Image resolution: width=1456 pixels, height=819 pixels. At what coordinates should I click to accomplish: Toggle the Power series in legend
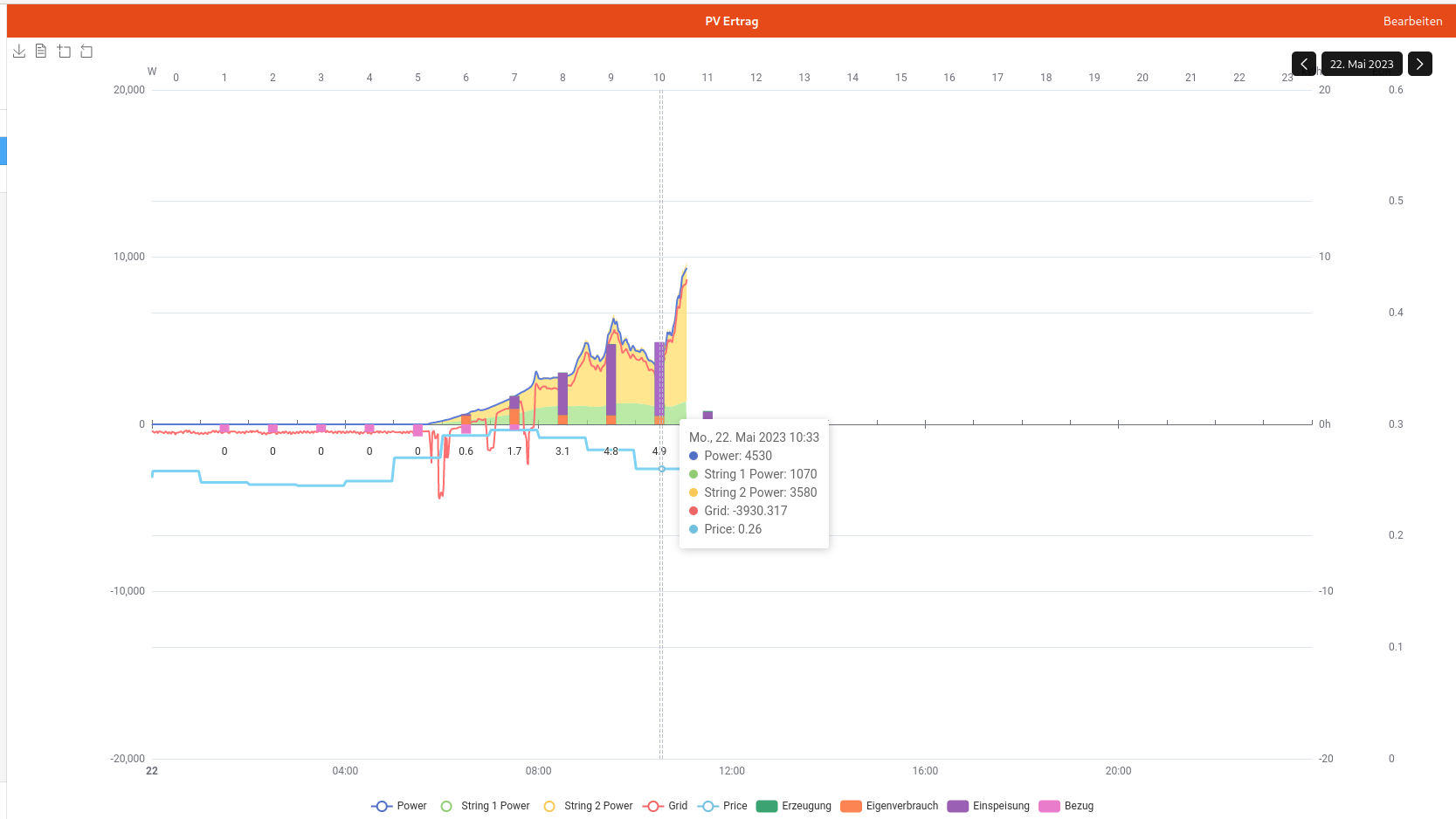click(399, 806)
